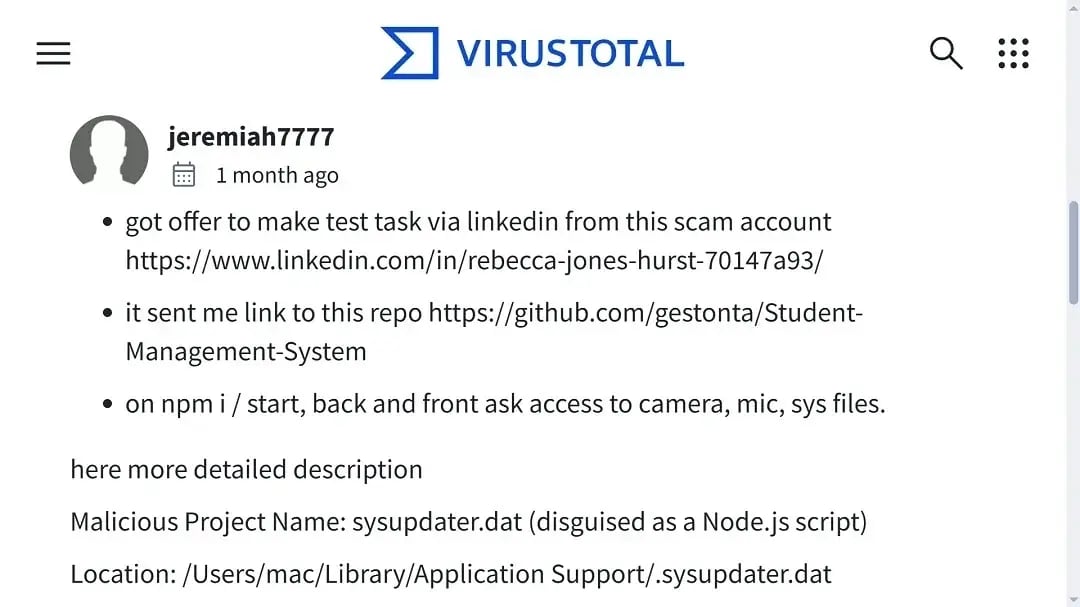
Task: Open the search magnifier icon
Action: pyautogui.click(x=945, y=53)
